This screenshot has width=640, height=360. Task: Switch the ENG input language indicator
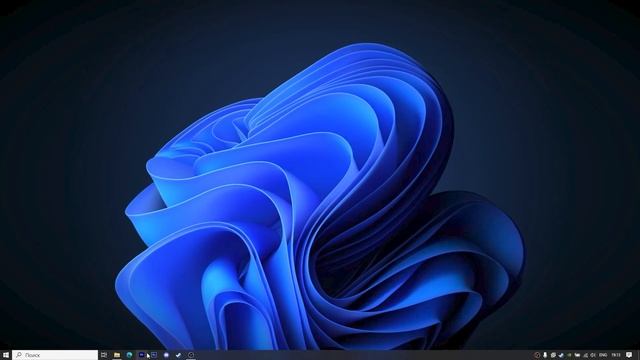[603, 355]
